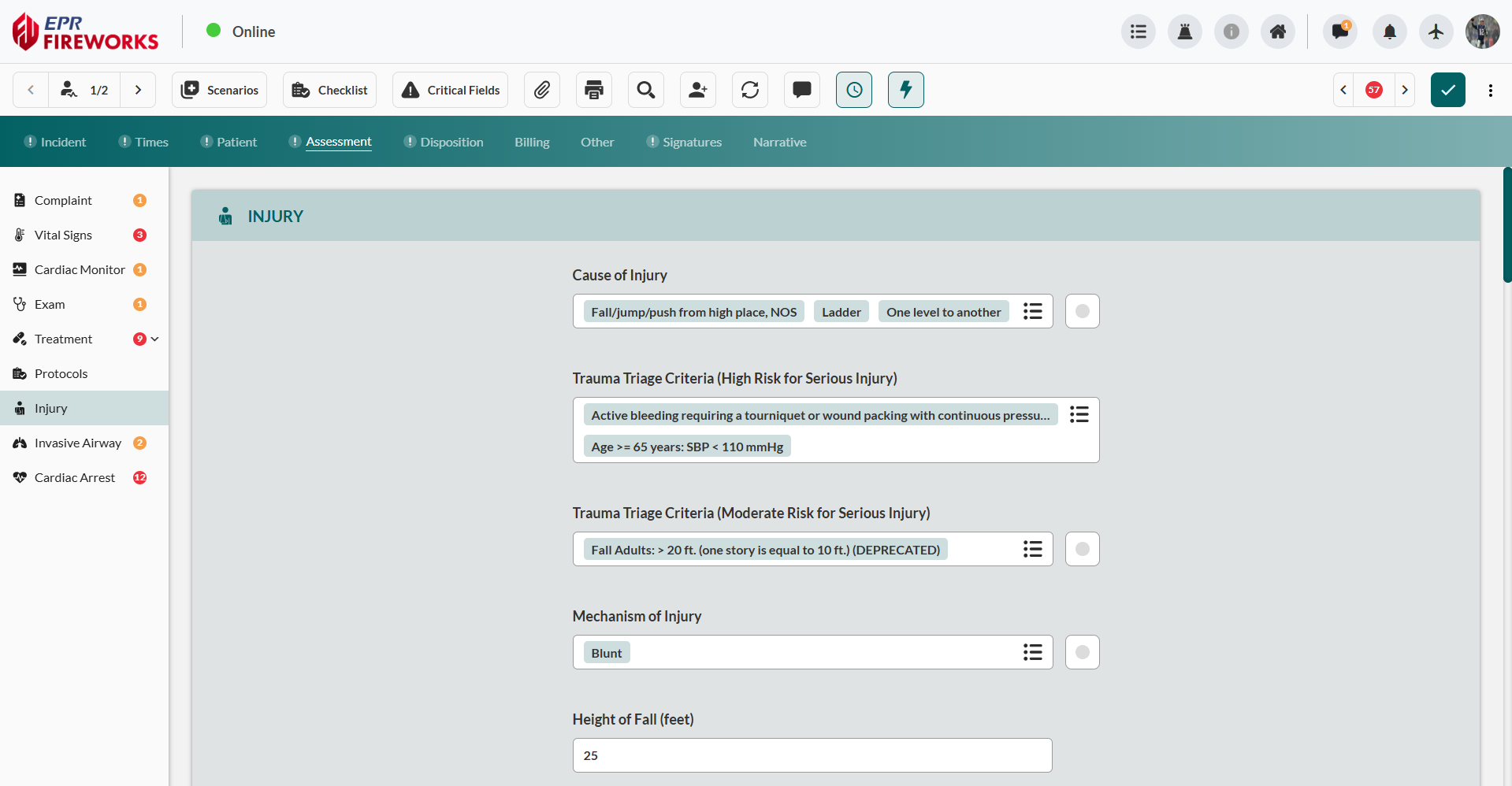Add a crew member using the person icon
The height and width of the screenshot is (786, 1512).
(x=697, y=90)
